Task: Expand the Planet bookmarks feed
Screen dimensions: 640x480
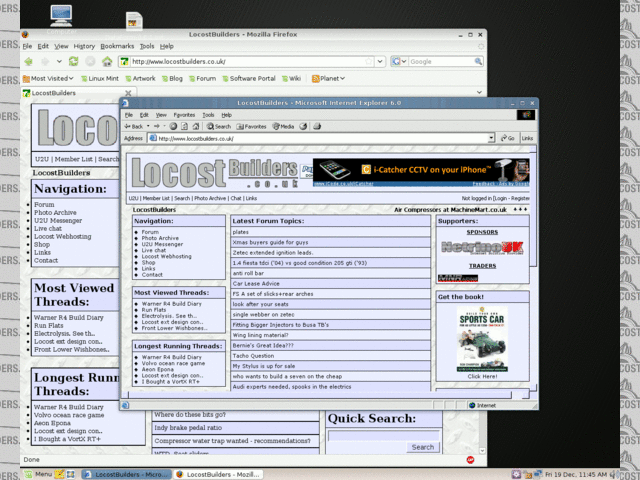Action: (328, 78)
